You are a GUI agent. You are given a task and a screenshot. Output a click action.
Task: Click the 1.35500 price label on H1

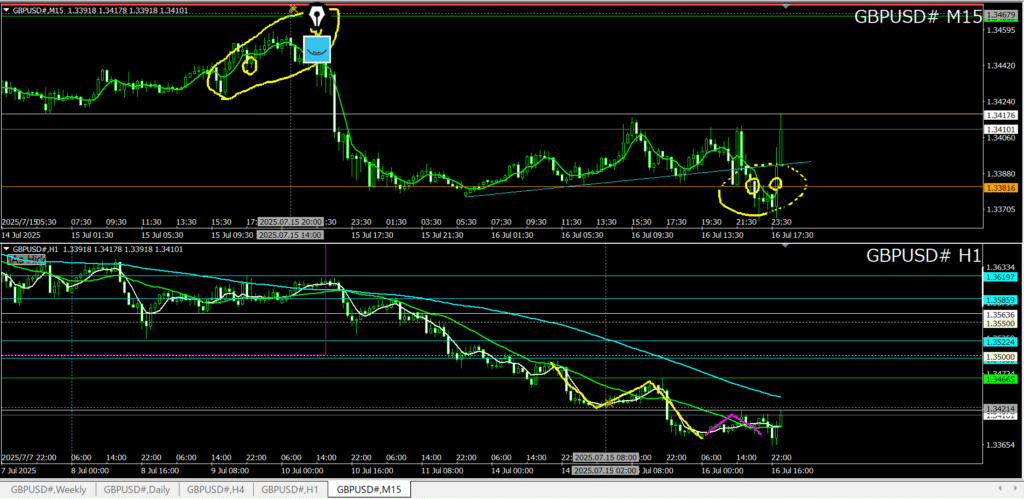pyautogui.click(x=1000, y=323)
